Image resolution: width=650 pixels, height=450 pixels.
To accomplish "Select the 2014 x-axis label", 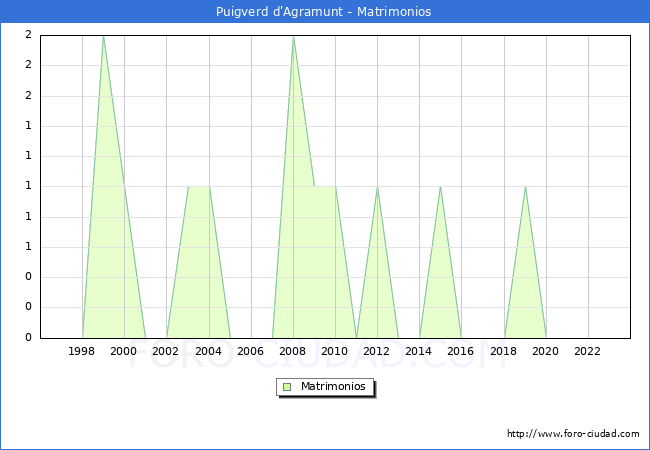I will tap(419, 351).
